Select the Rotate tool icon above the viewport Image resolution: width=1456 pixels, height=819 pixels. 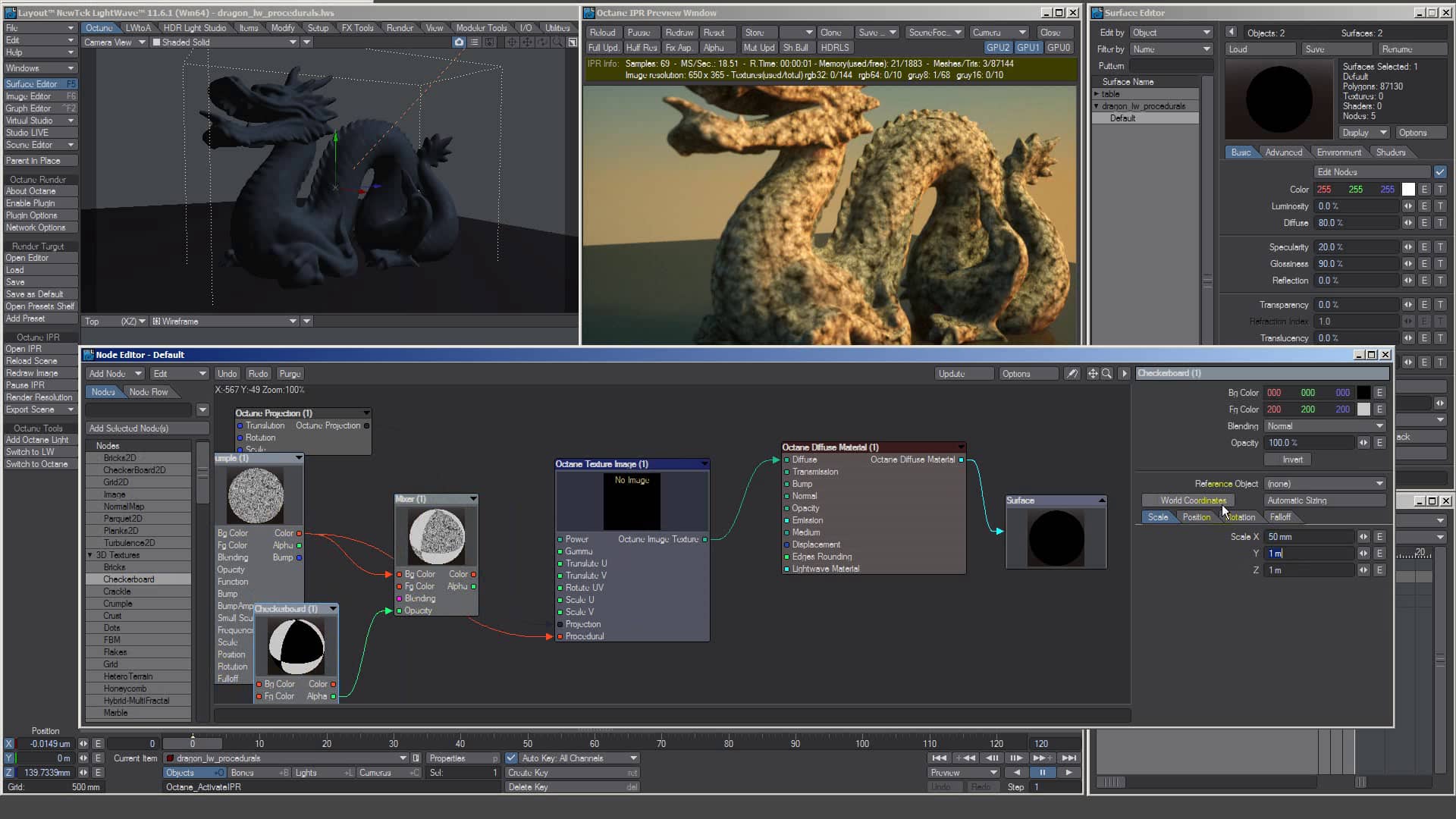pos(541,42)
